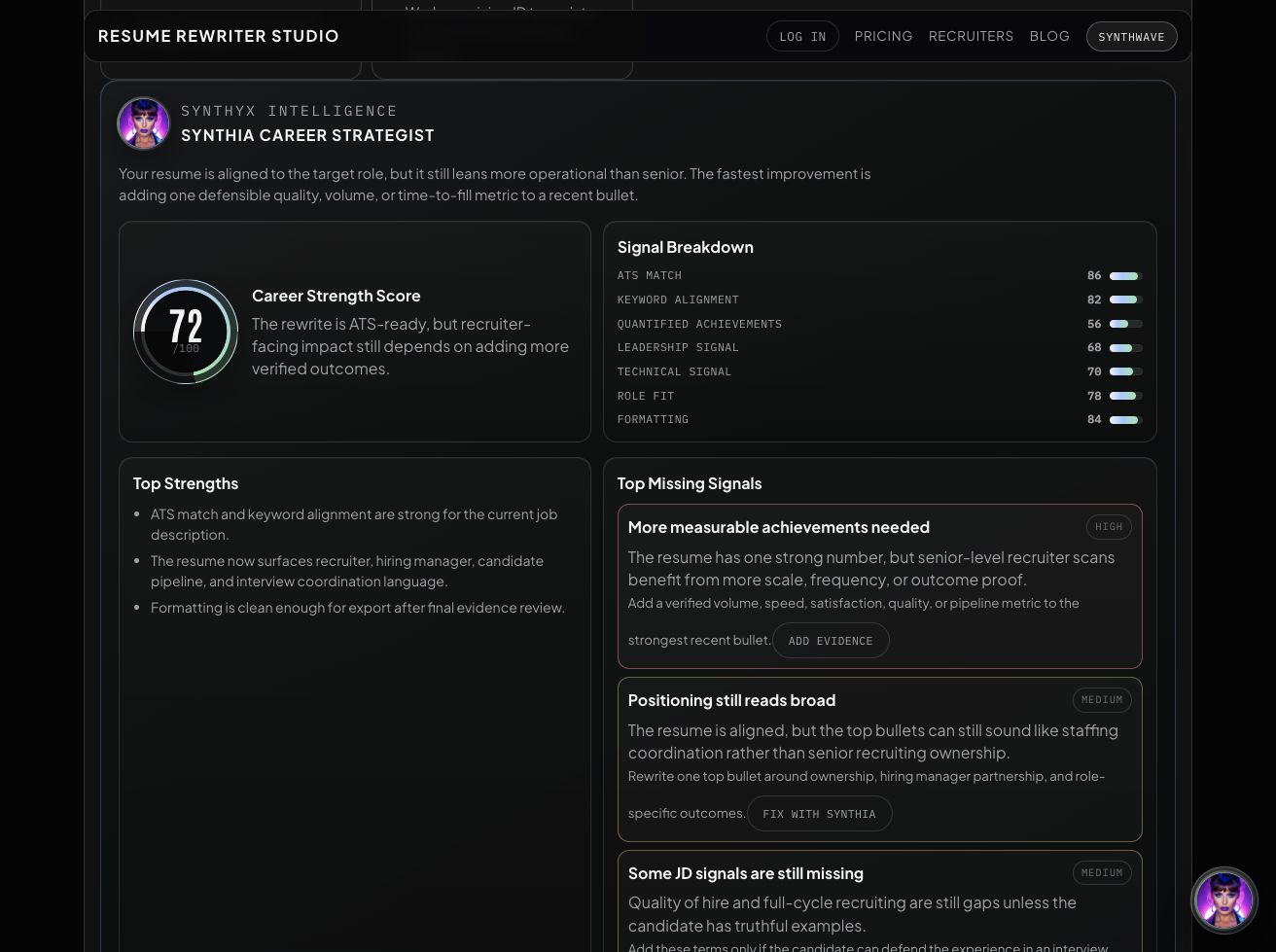The width and height of the screenshot is (1276, 952).
Task: Click the 'Top Missing Signals' heading
Action: 690,483
